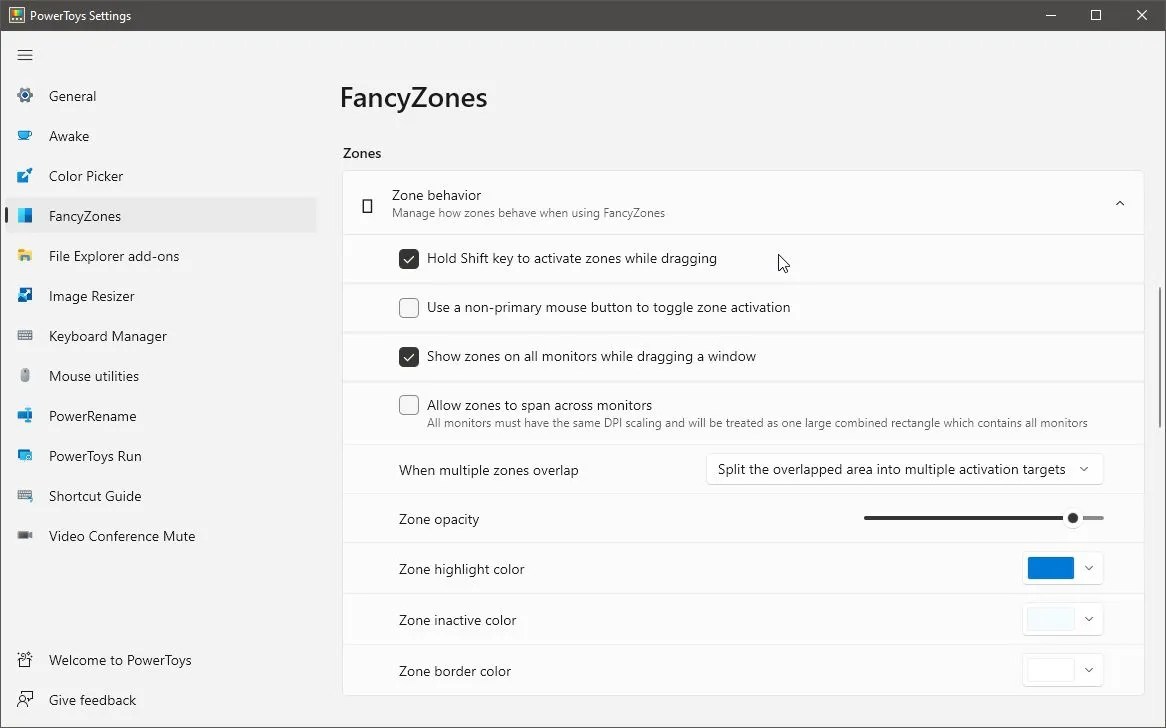Open the Zone highlight color dropdown
Image resolution: width=1166 pixels, height=728 pixels.
point(1087,568)
